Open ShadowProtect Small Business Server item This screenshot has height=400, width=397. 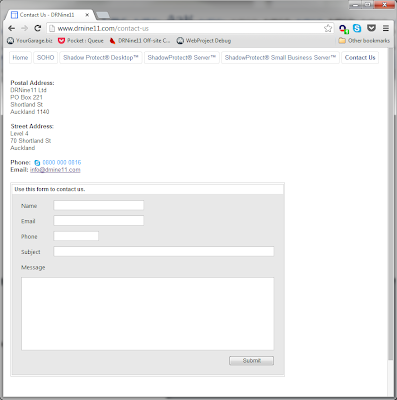280,58
